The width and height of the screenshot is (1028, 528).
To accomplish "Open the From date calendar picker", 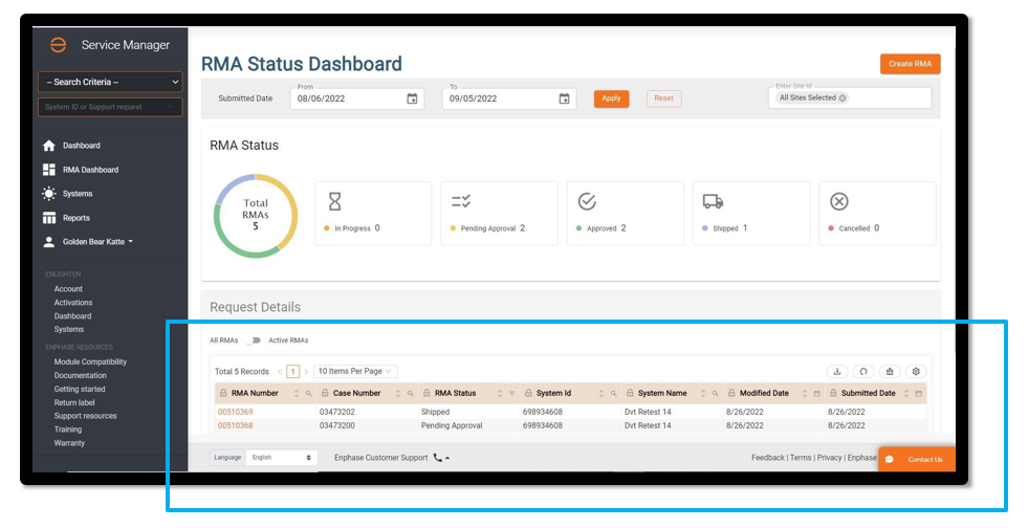I will pyautogui.click(x=412, y=98).
